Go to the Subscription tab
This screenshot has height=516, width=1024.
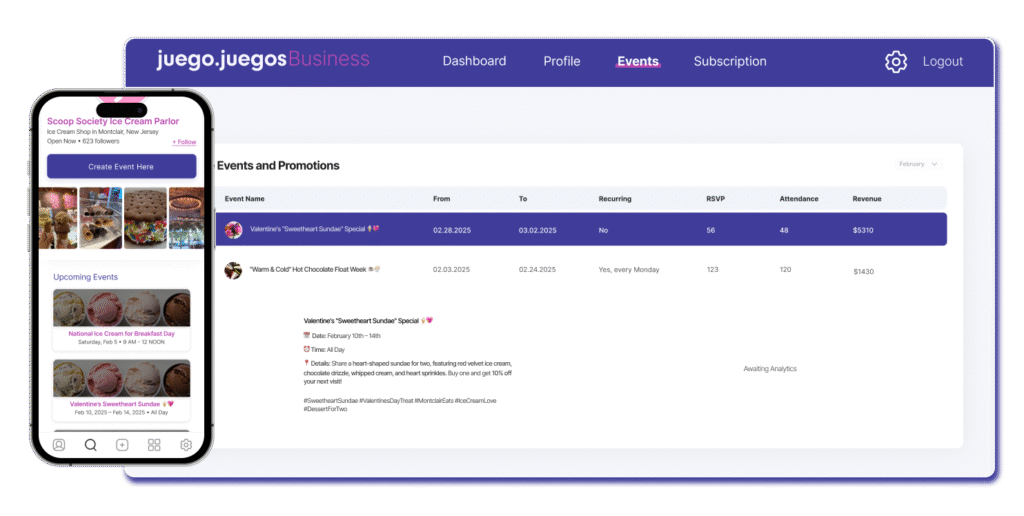pos(730,61)
